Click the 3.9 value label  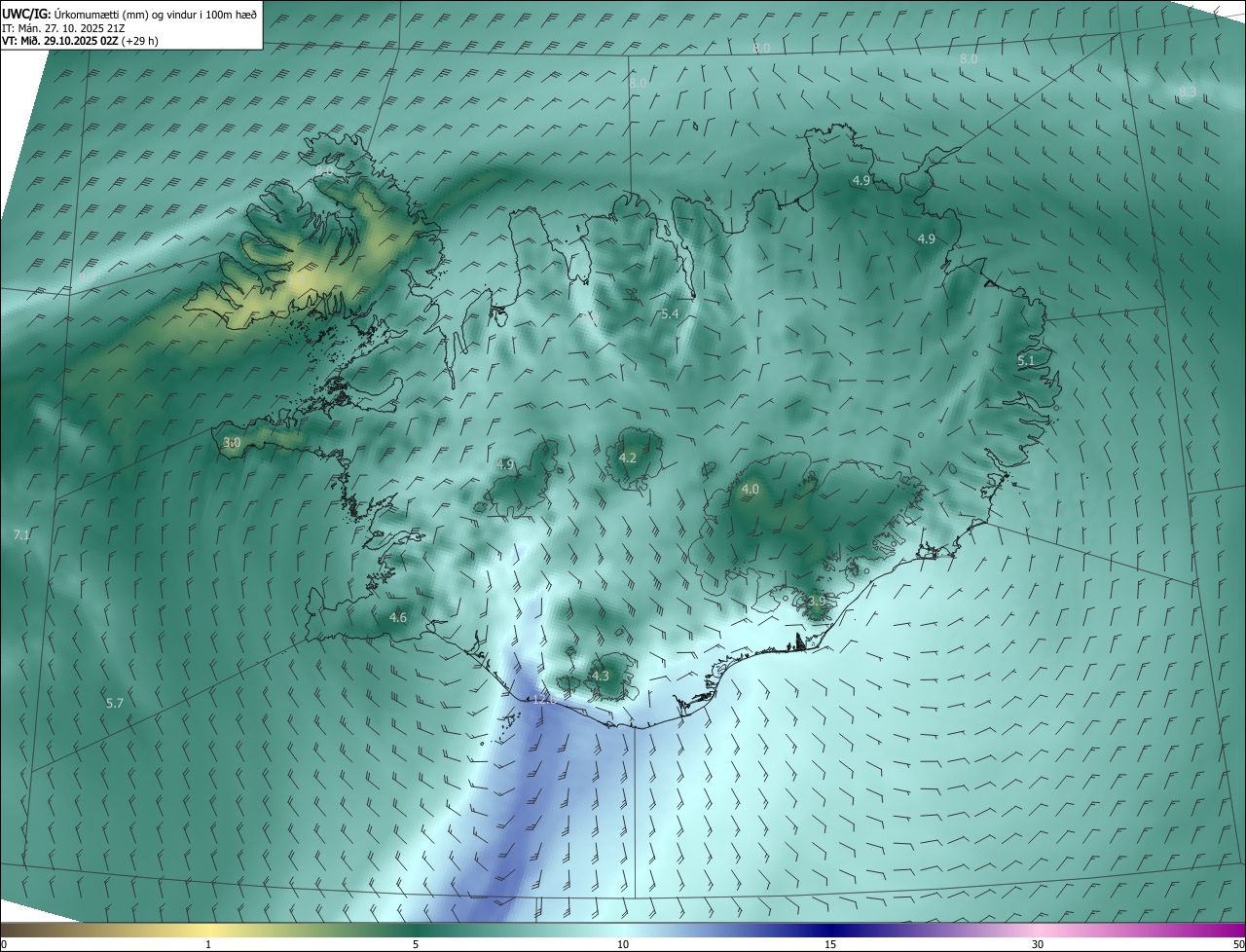817,602
